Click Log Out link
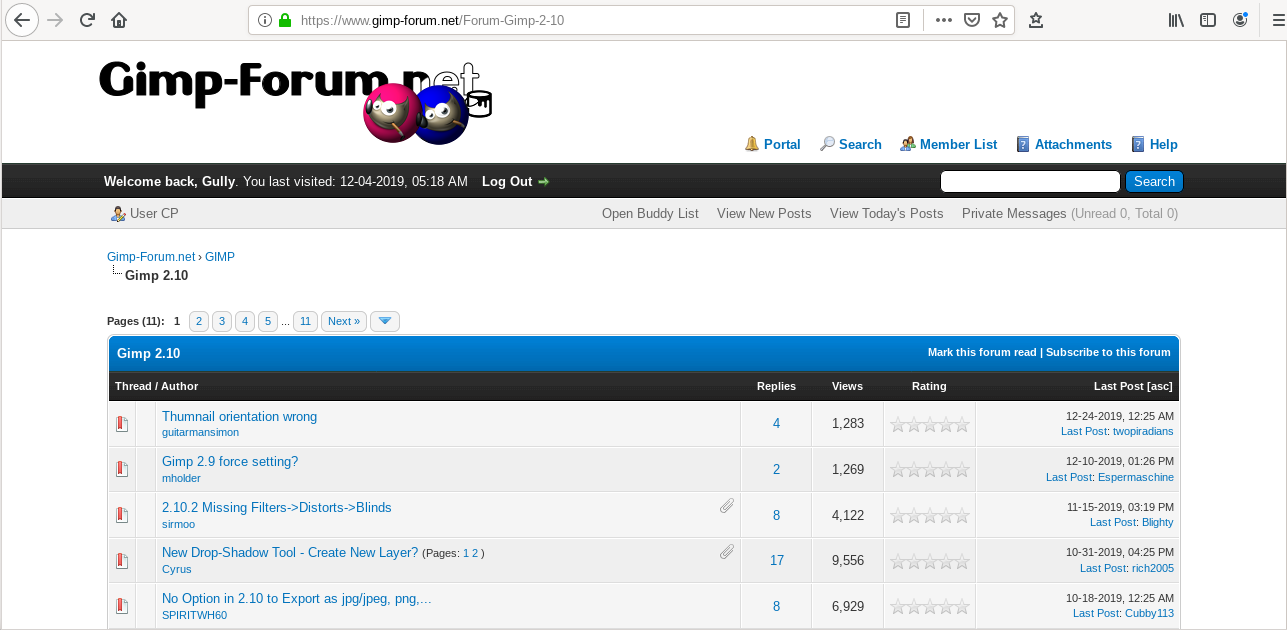The height and width of the screenshot is (630, 1287). coord(507,182)
